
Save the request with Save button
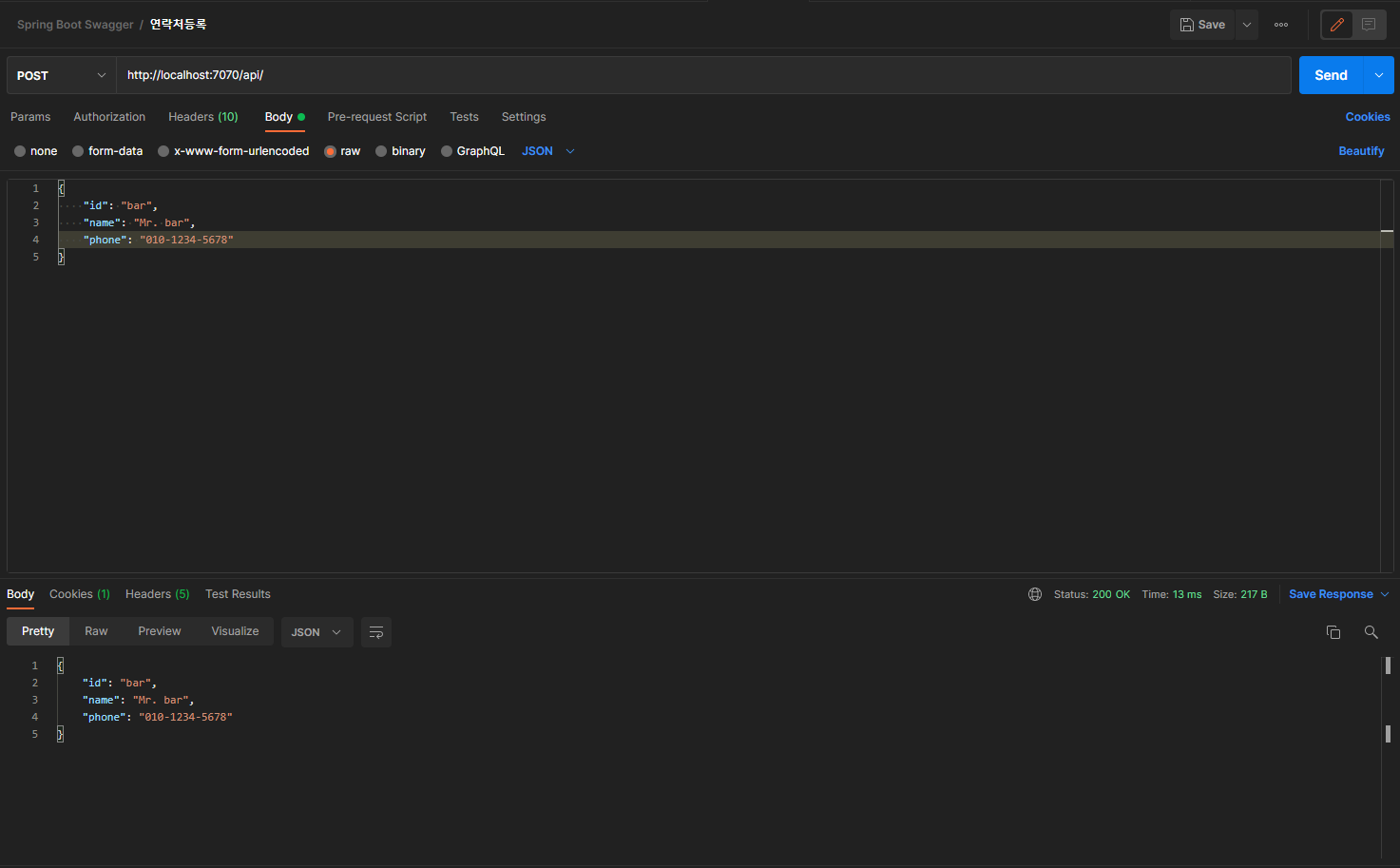[x=1202, y=25]
